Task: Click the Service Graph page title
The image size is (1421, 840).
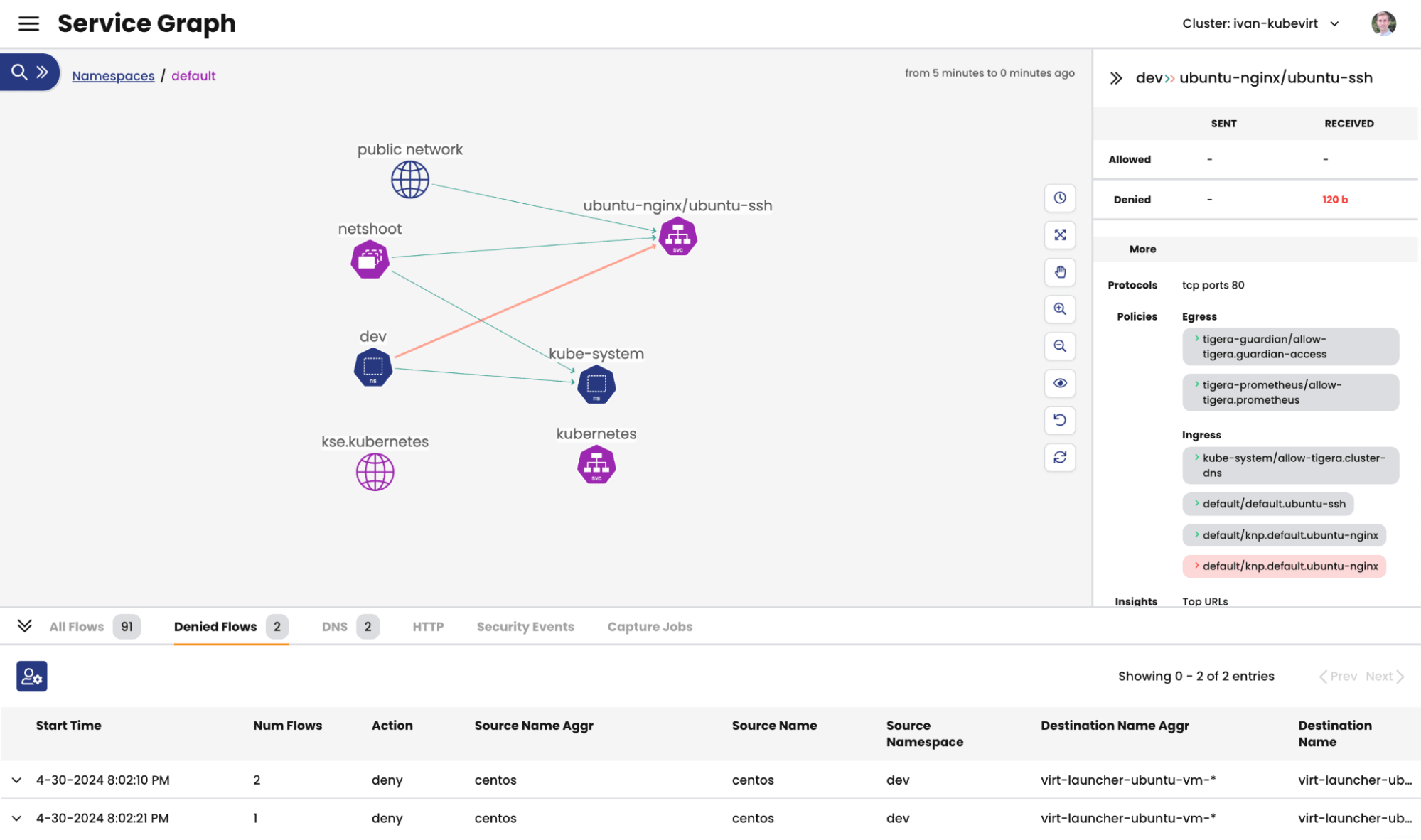Action: [x=146, y=23]
